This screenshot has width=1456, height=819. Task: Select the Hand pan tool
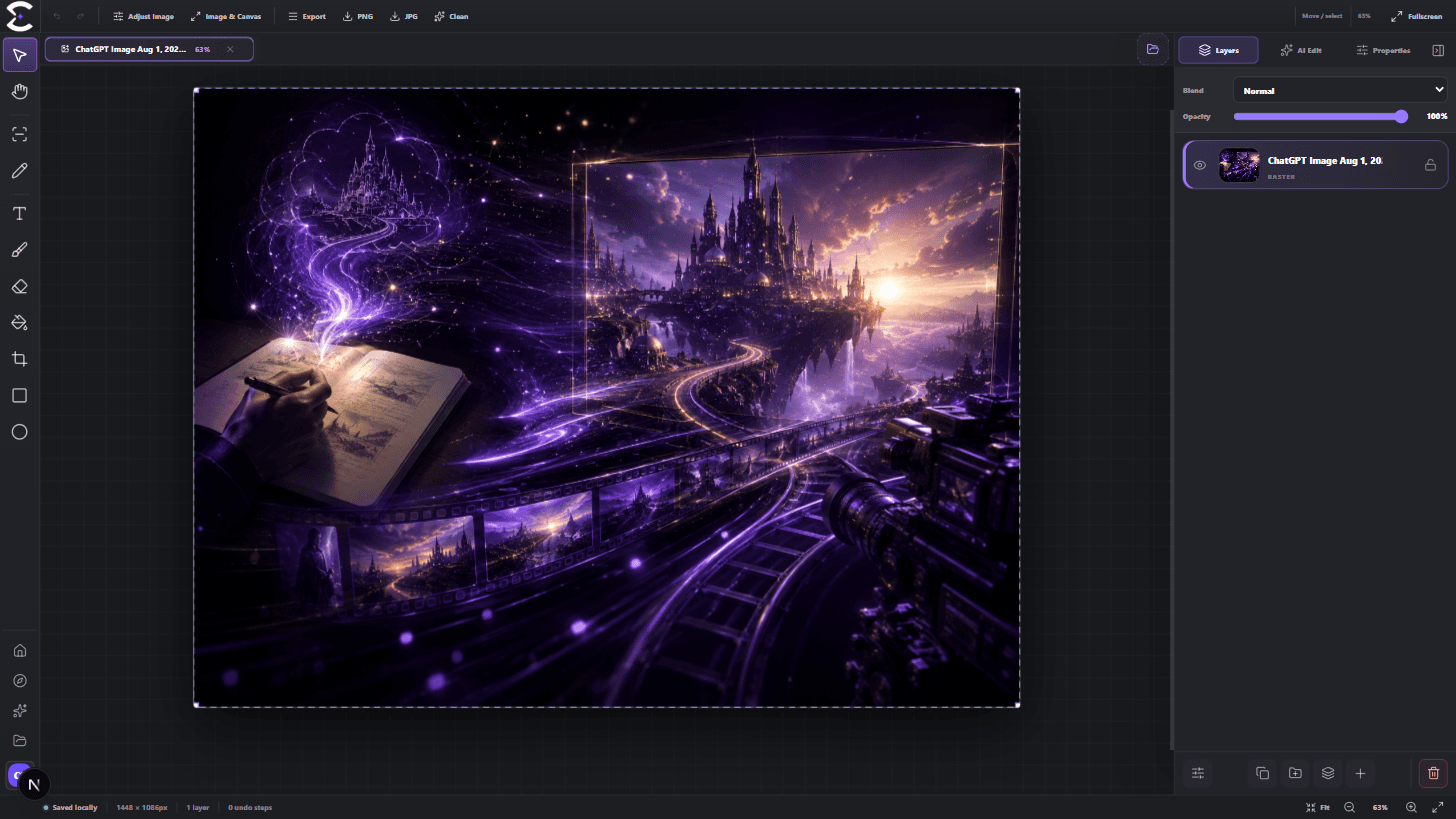point(19,92)
